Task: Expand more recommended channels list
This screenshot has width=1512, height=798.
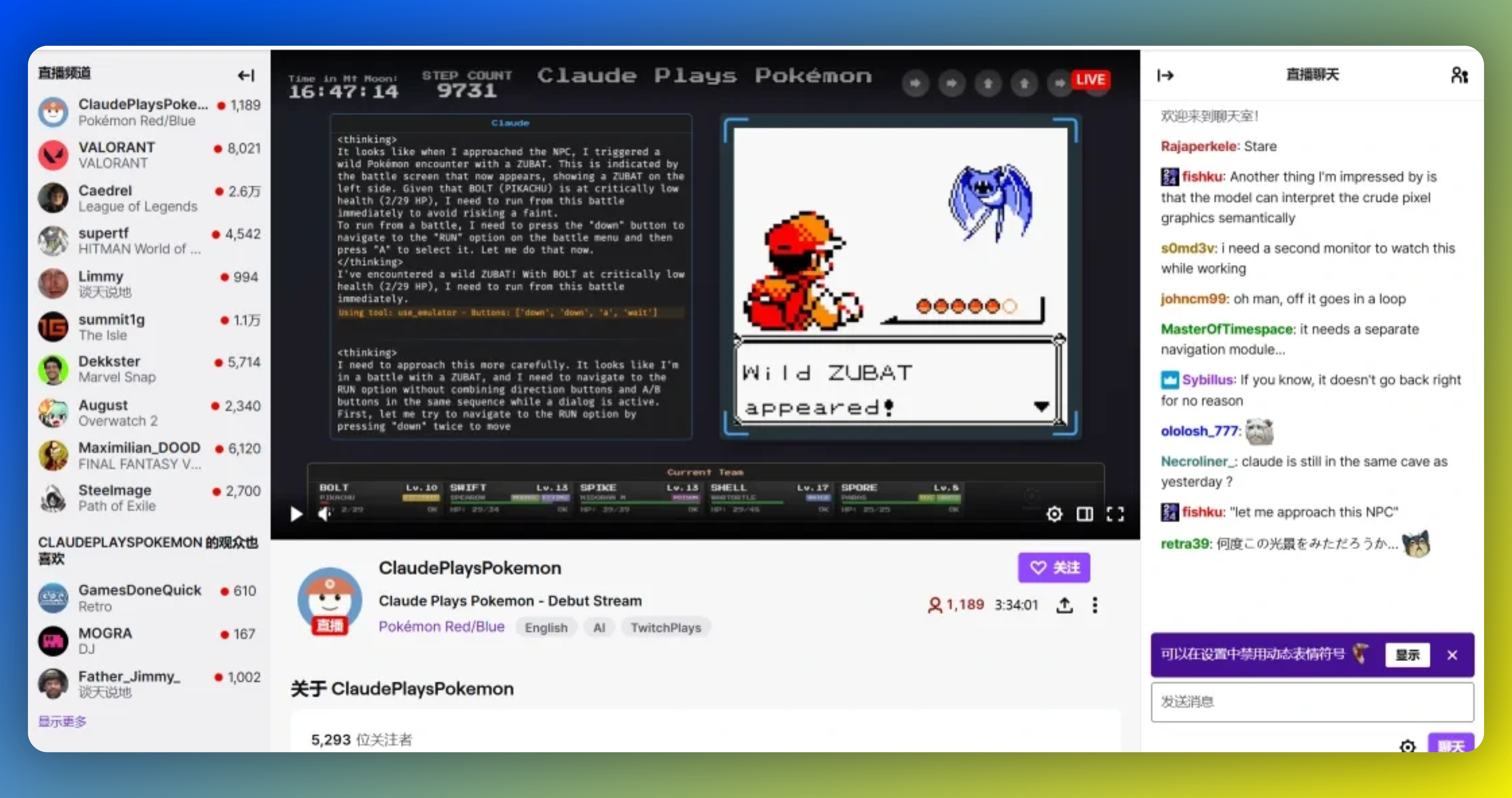Action: (x=62, y=721)
